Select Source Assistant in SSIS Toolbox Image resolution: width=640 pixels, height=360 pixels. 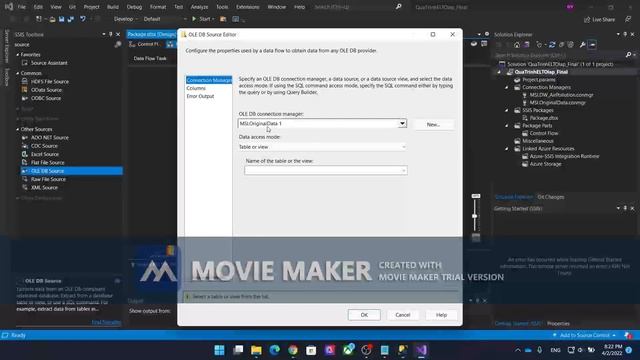coord(49,63)
